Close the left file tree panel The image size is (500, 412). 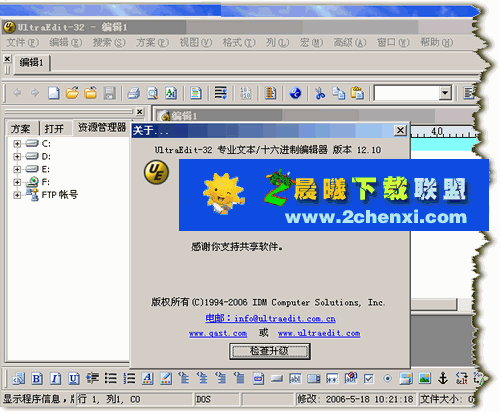[140, 112]
